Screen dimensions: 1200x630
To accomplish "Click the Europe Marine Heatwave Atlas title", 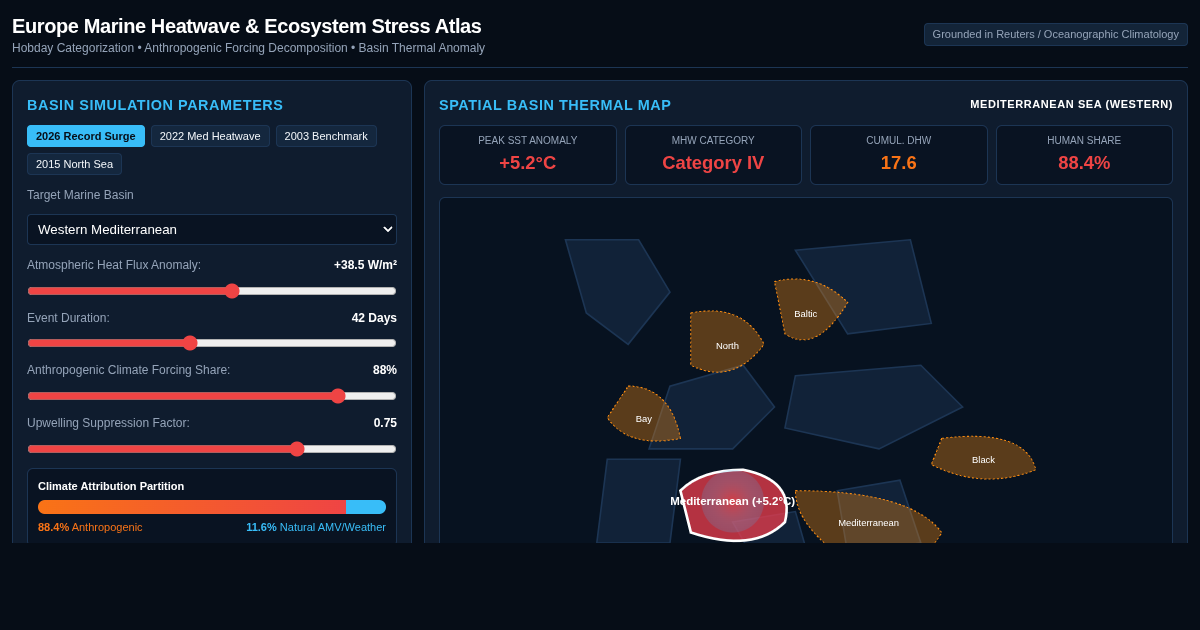I will click(x=246, y=26).
